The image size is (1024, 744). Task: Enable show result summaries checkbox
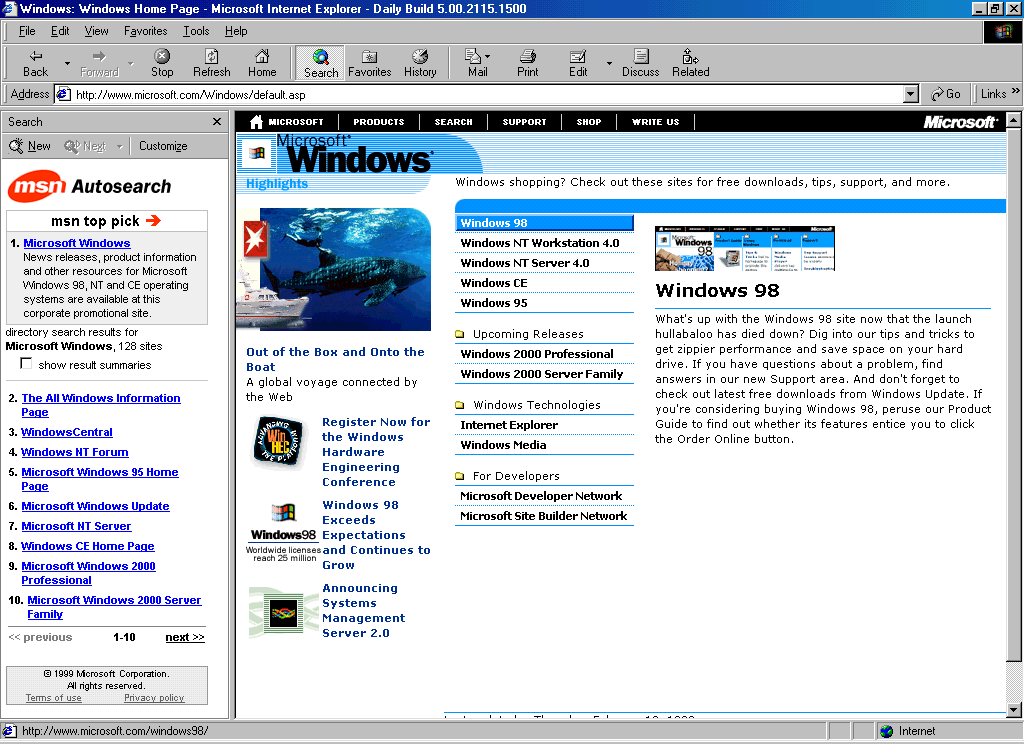[26, 363]
